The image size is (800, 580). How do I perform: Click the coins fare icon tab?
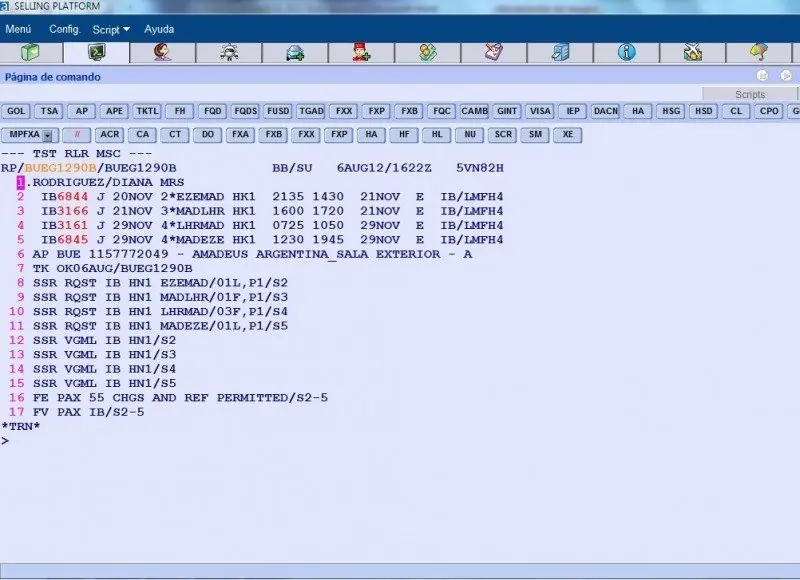click(x=428, y=52)
